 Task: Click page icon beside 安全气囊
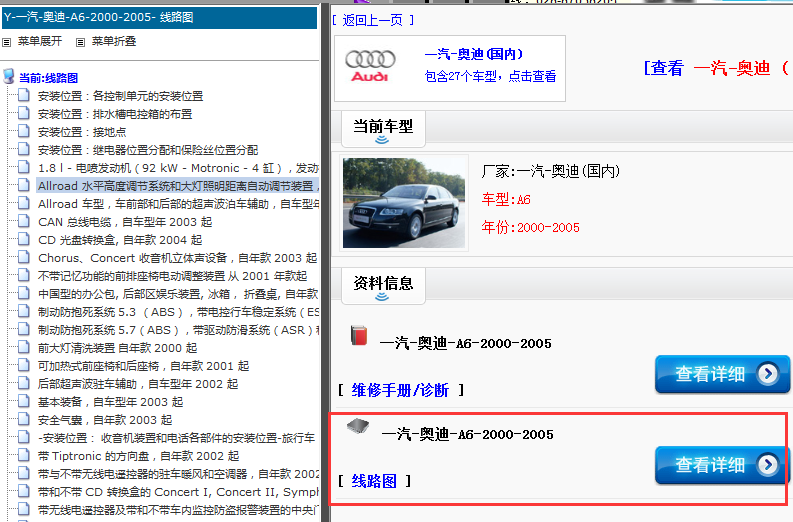(x=24, y=419)
